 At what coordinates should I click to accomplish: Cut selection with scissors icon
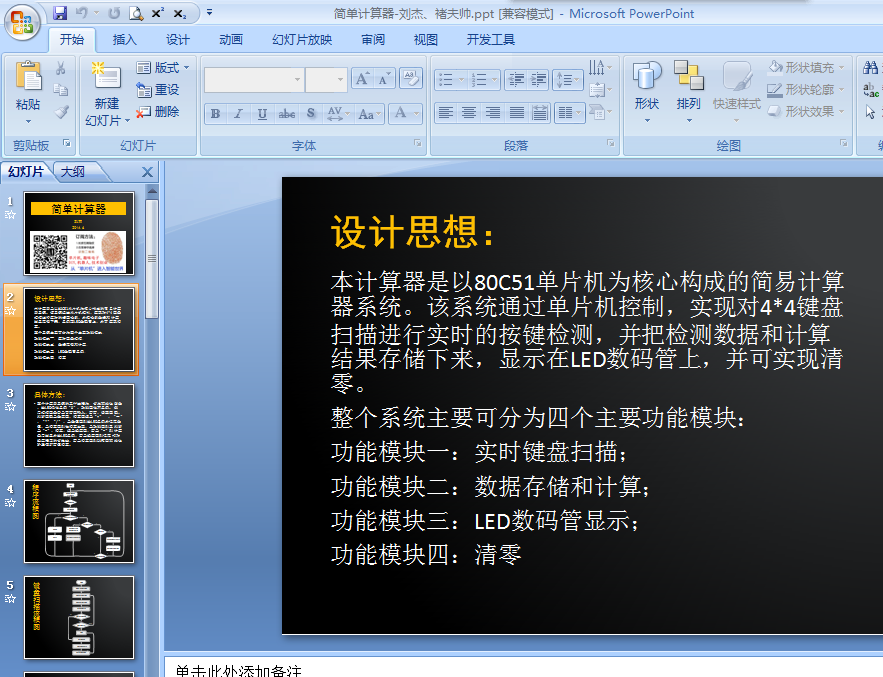[61, 68]
